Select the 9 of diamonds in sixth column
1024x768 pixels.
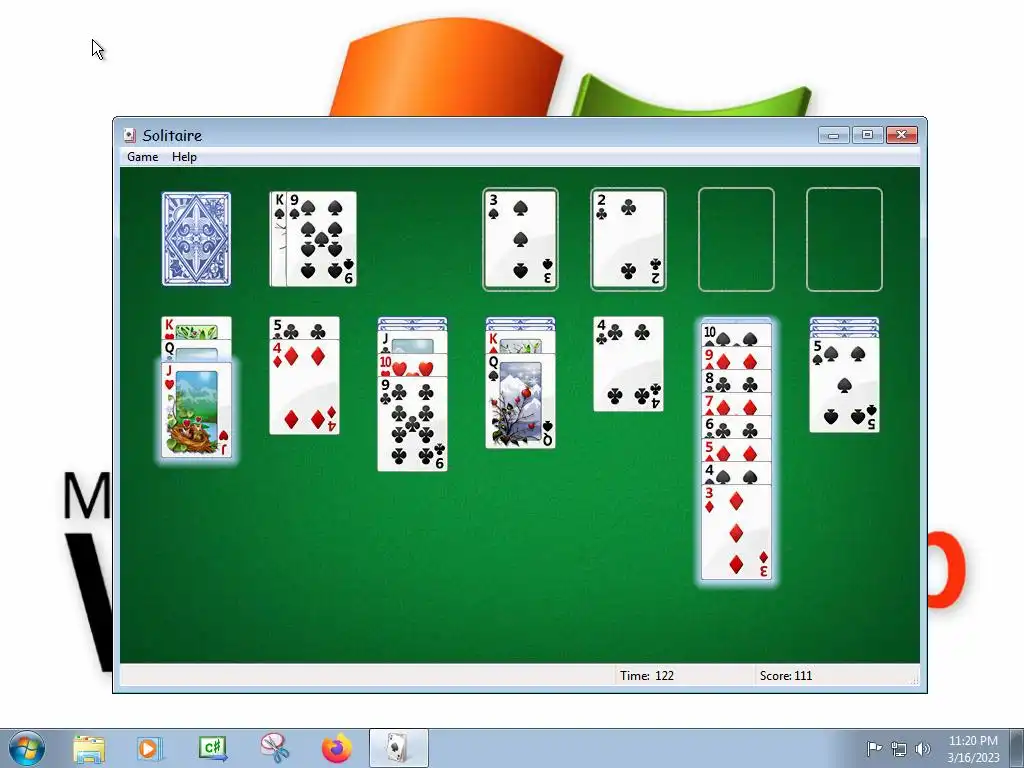(736, 358)
